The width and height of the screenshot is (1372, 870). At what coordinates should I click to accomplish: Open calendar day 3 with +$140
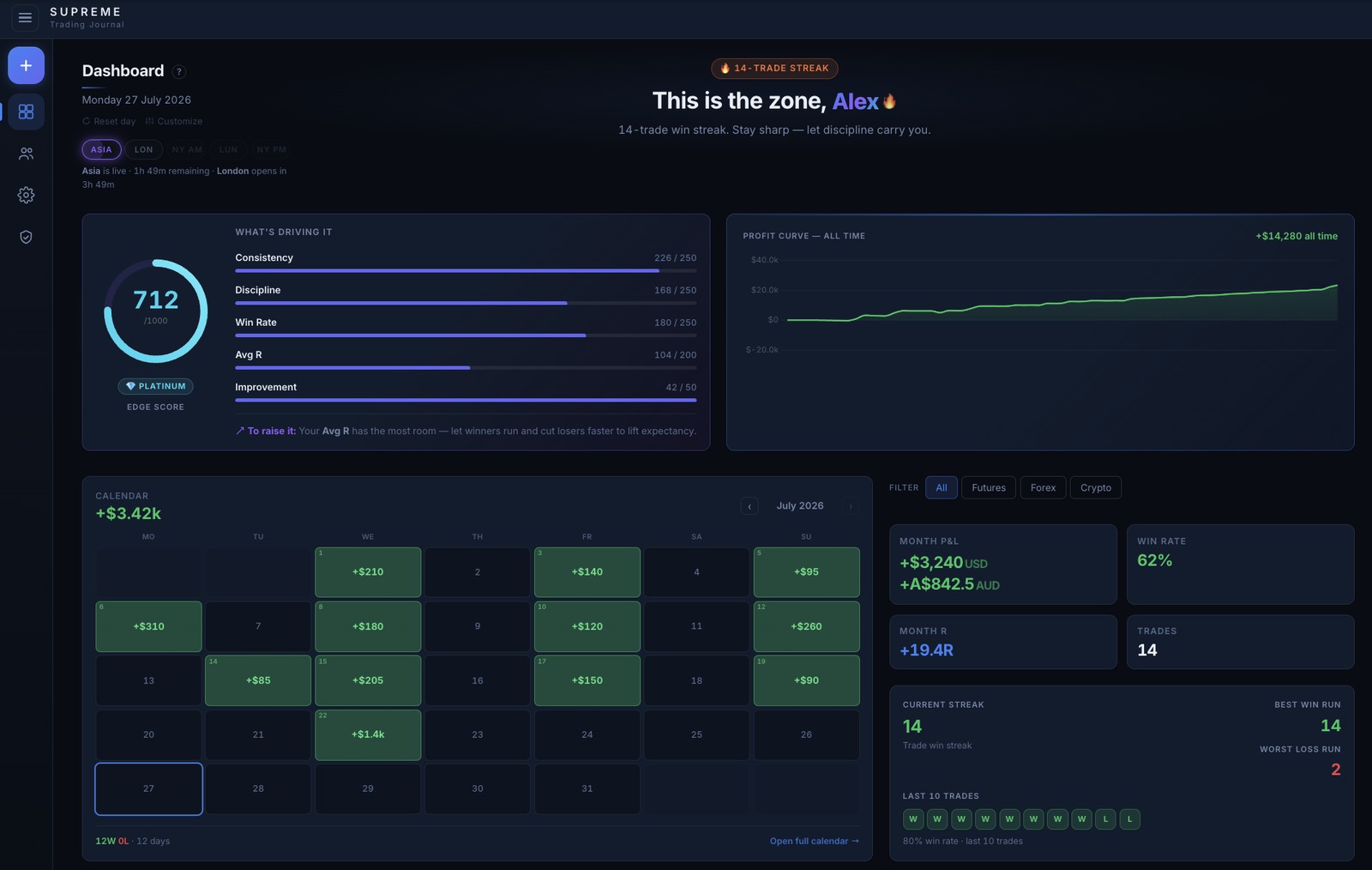[587, 572]
